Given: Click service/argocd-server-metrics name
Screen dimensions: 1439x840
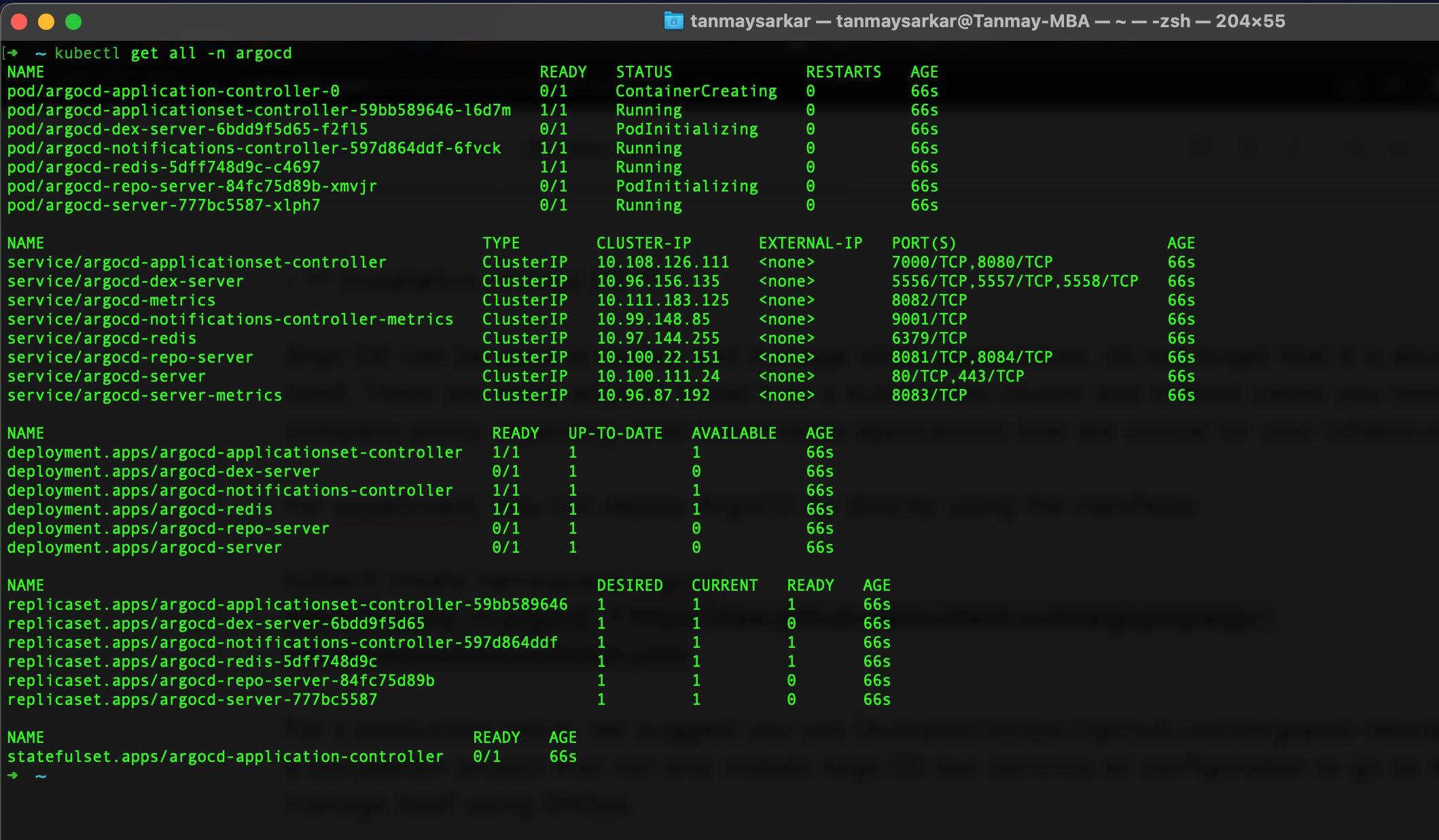Looking at the screenshot, I should [144, 395].
